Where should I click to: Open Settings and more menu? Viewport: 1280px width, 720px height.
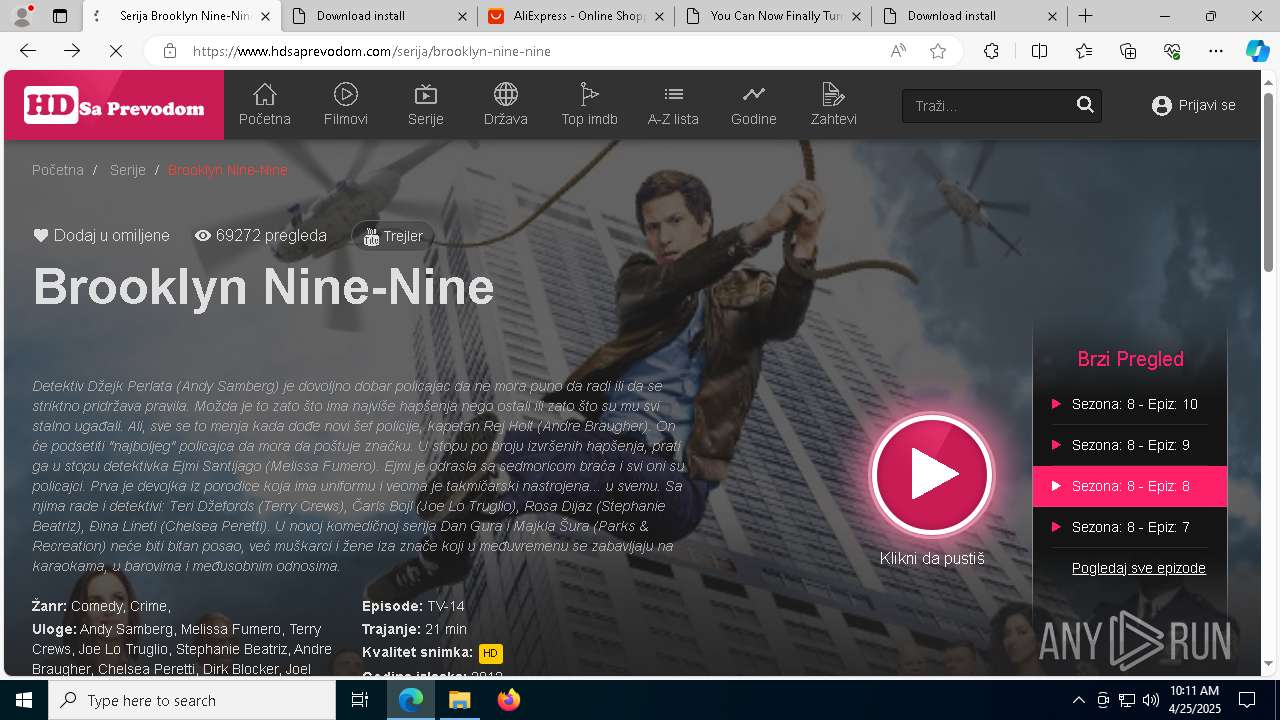[x=1216, y=51]
